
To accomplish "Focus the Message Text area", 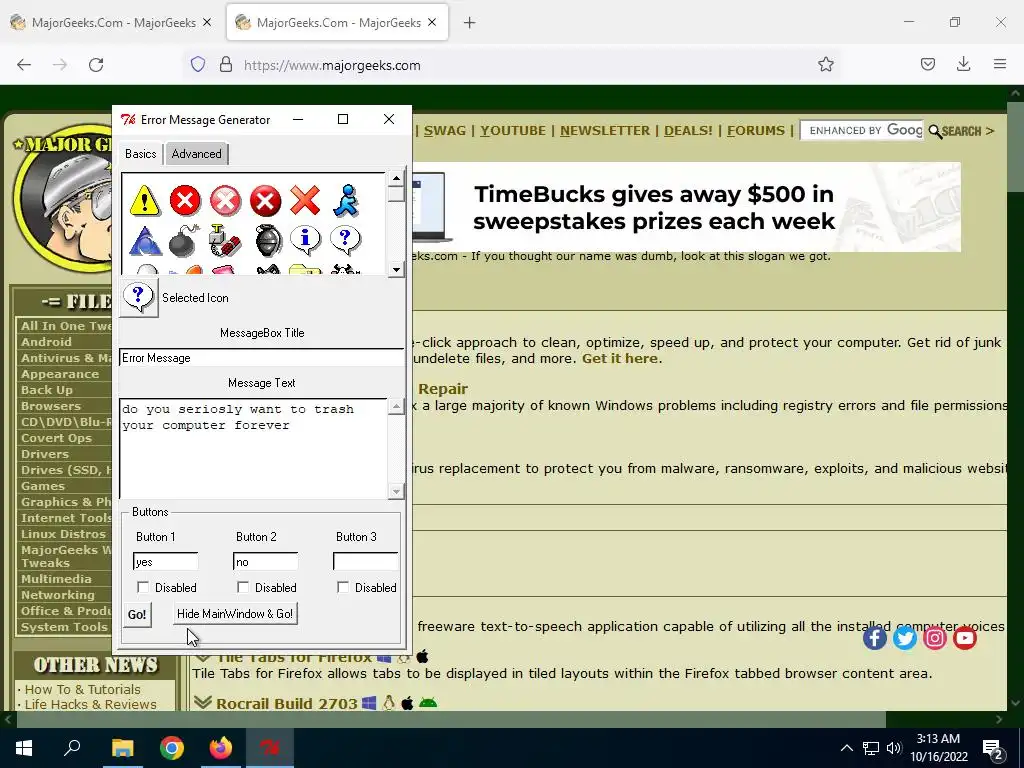I will pos(254,449).
